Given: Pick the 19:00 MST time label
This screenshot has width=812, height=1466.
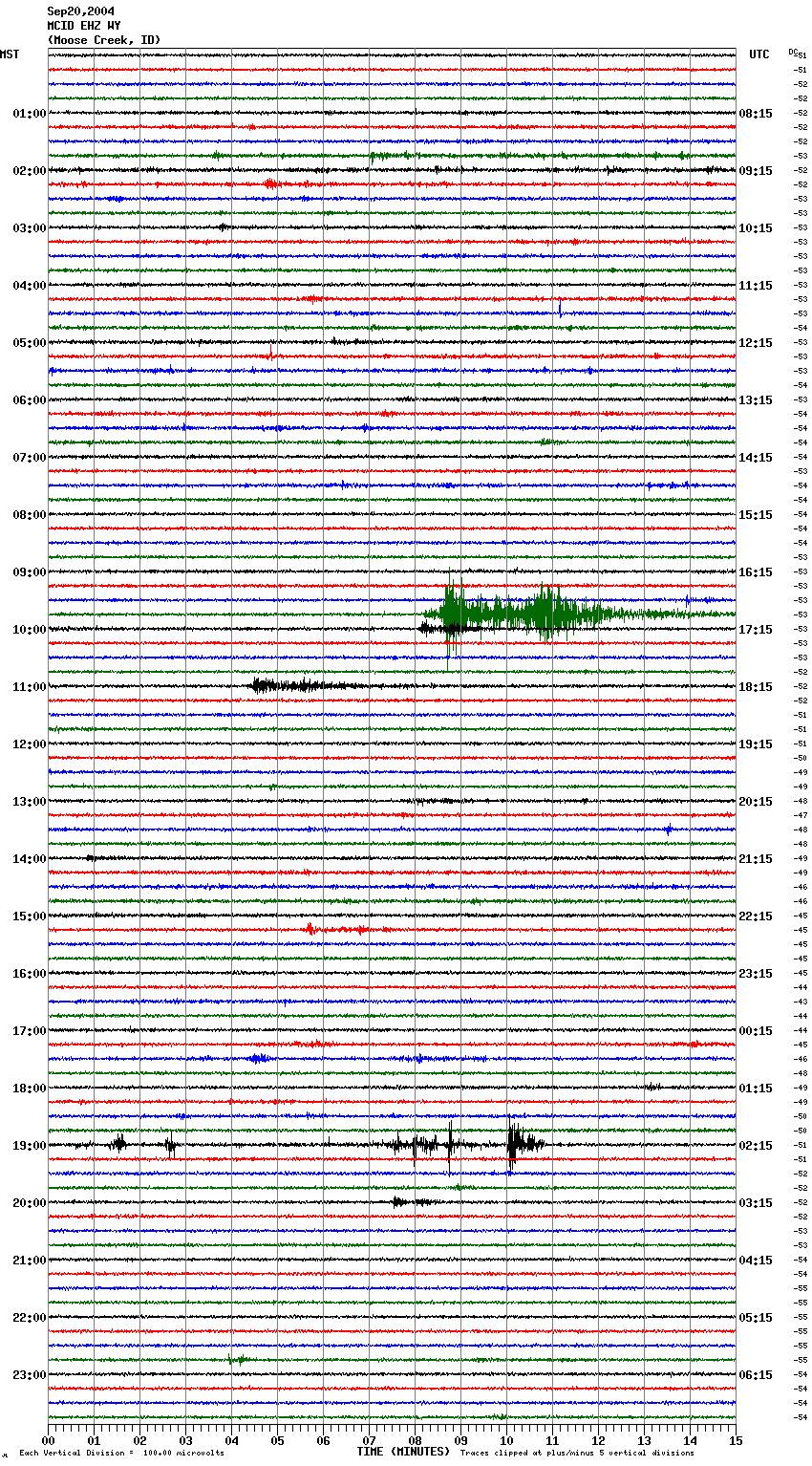Looking at the screenshot, I should point(29,1146).
